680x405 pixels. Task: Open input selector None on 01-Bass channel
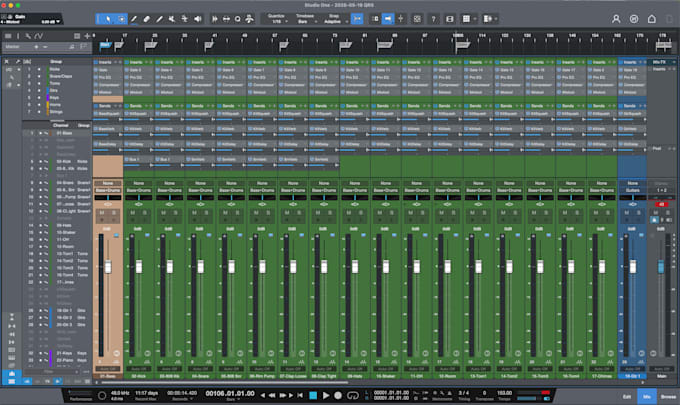click(x=108, y=183)
